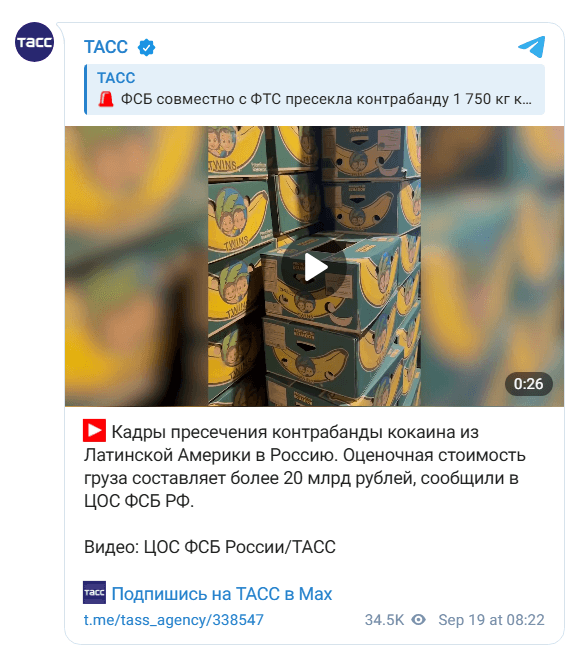Click the TASS round avatar logo
This screenshot has height=659, width=583.
(x=34, y=42)
